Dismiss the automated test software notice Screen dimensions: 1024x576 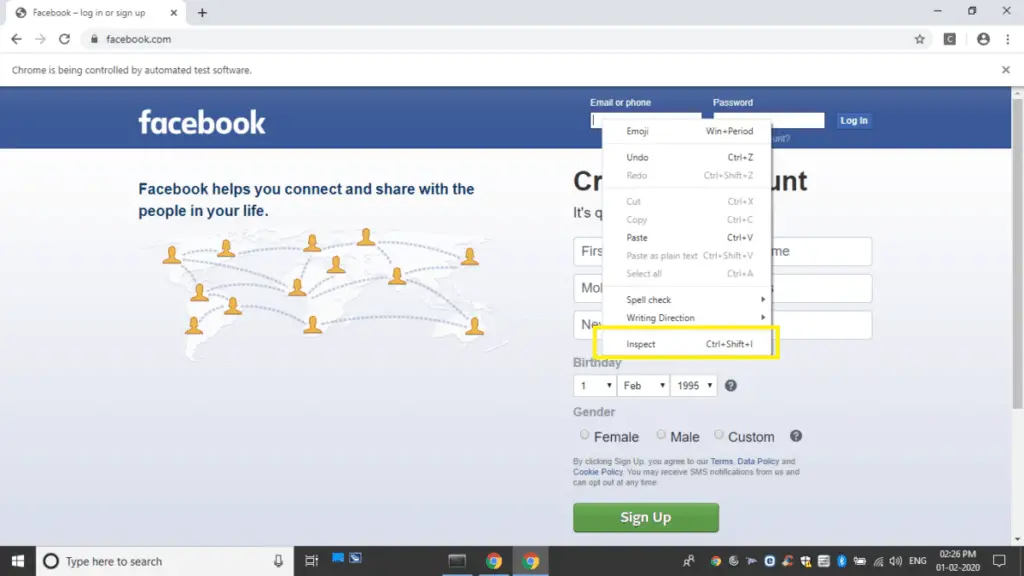[1006, 70]
